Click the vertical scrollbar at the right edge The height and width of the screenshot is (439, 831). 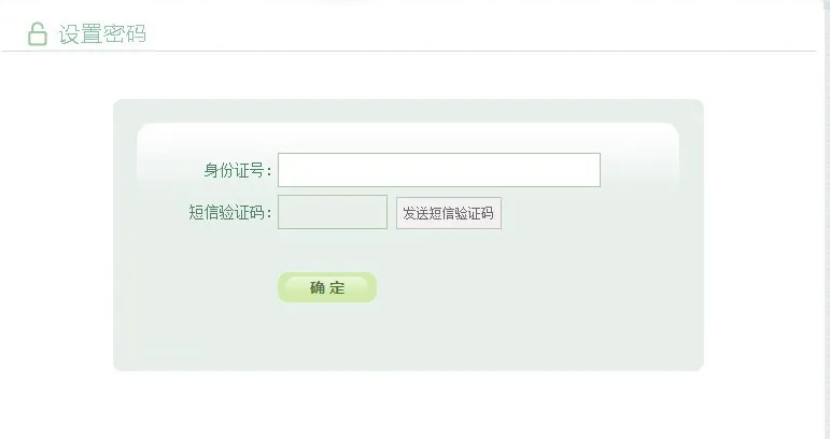coord(828,220)
